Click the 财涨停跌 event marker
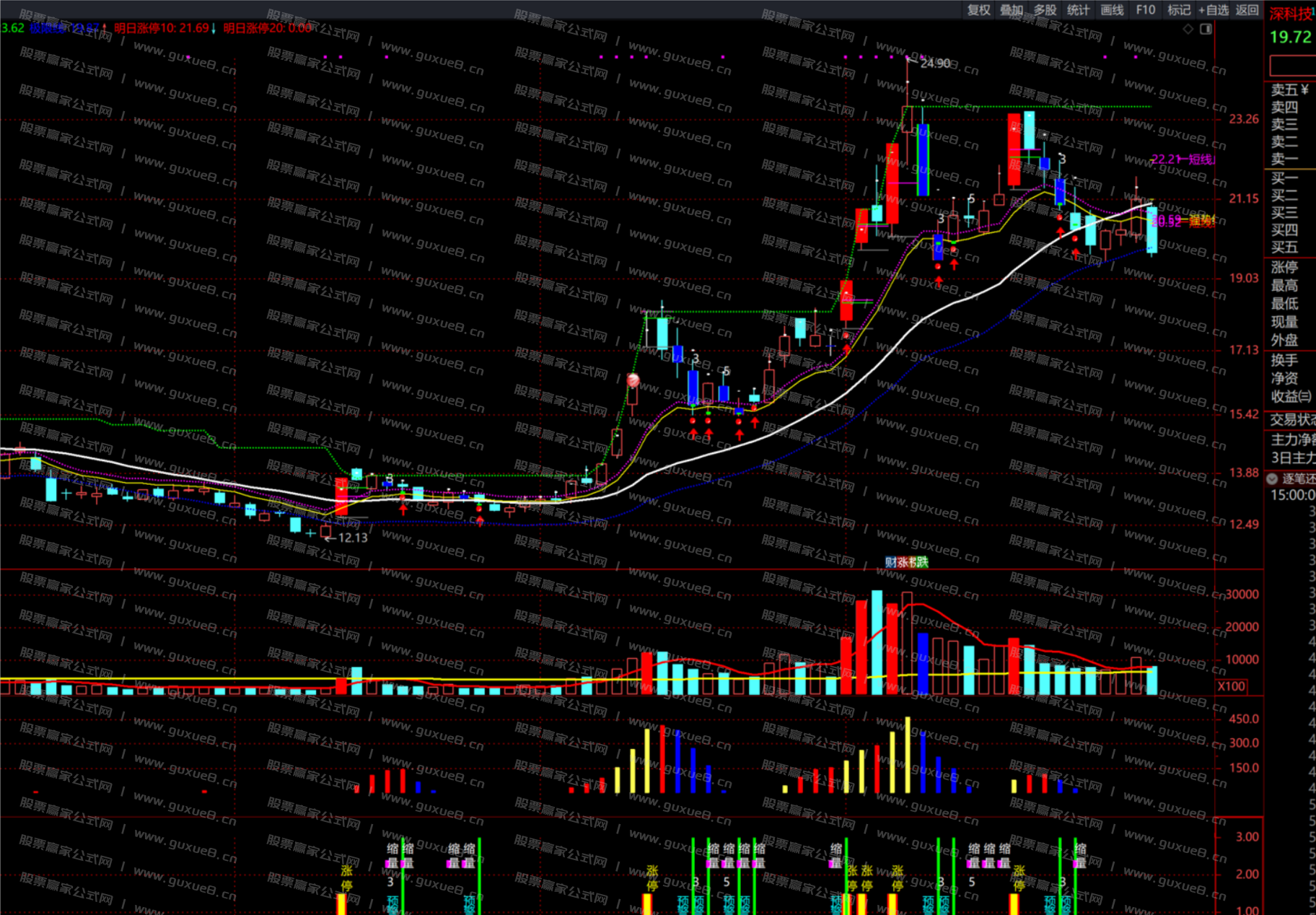 [x=906, y=562]
